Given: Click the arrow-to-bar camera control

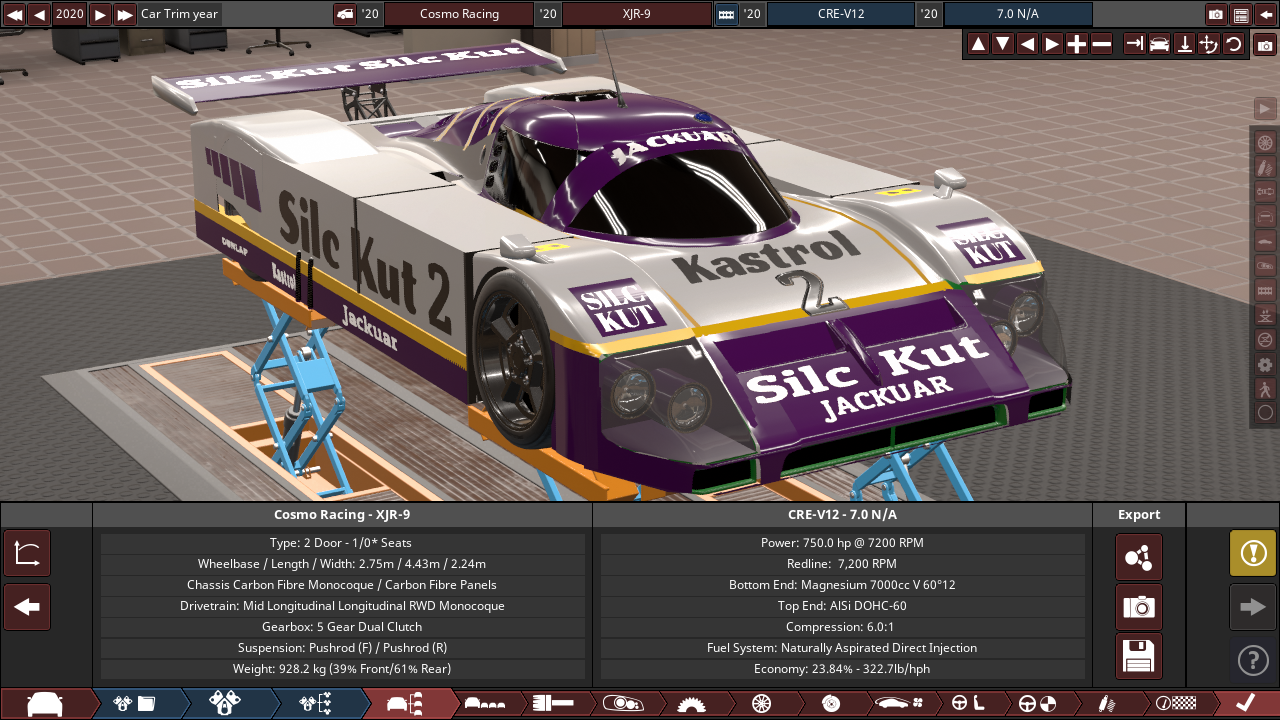Looking at the screenshot, I should pyautogui.click(x=1135, y=44).
